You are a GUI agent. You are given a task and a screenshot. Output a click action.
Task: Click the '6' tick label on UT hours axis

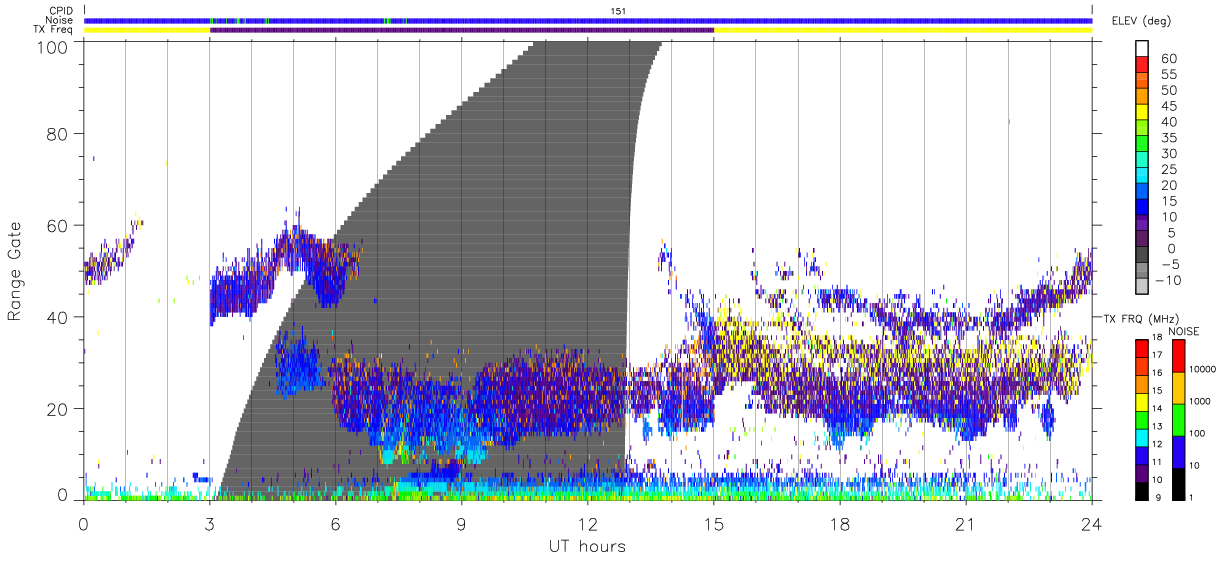[x=335, y=524]
